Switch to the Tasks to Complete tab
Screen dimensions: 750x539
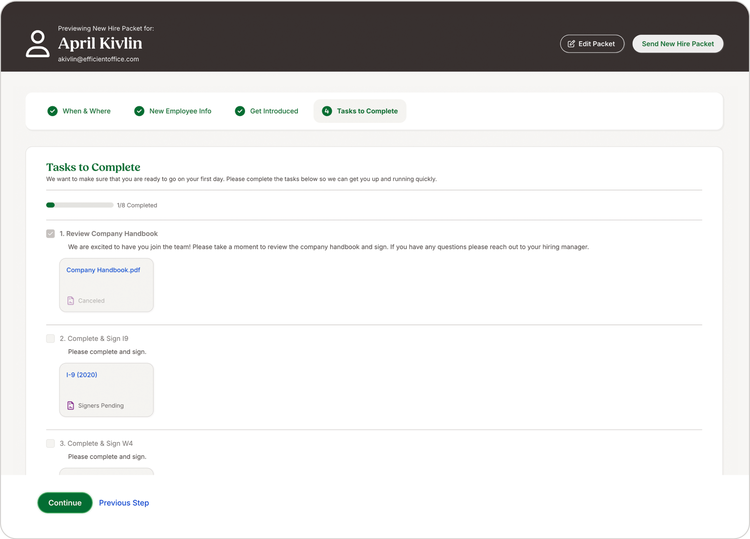click(360, 111)
